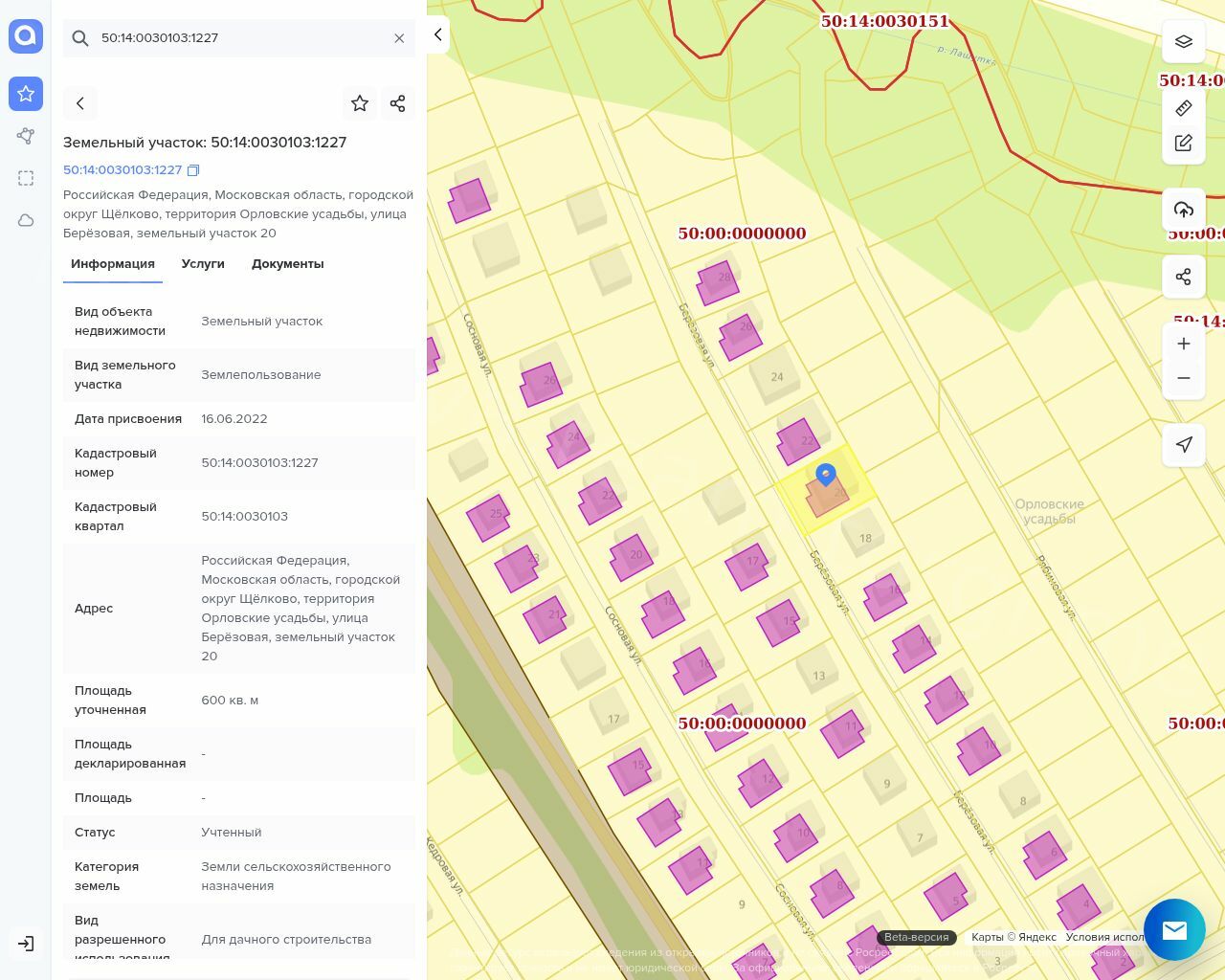Zoom out on the map
Screen dimensions: 1225x980
(1183, 378)
